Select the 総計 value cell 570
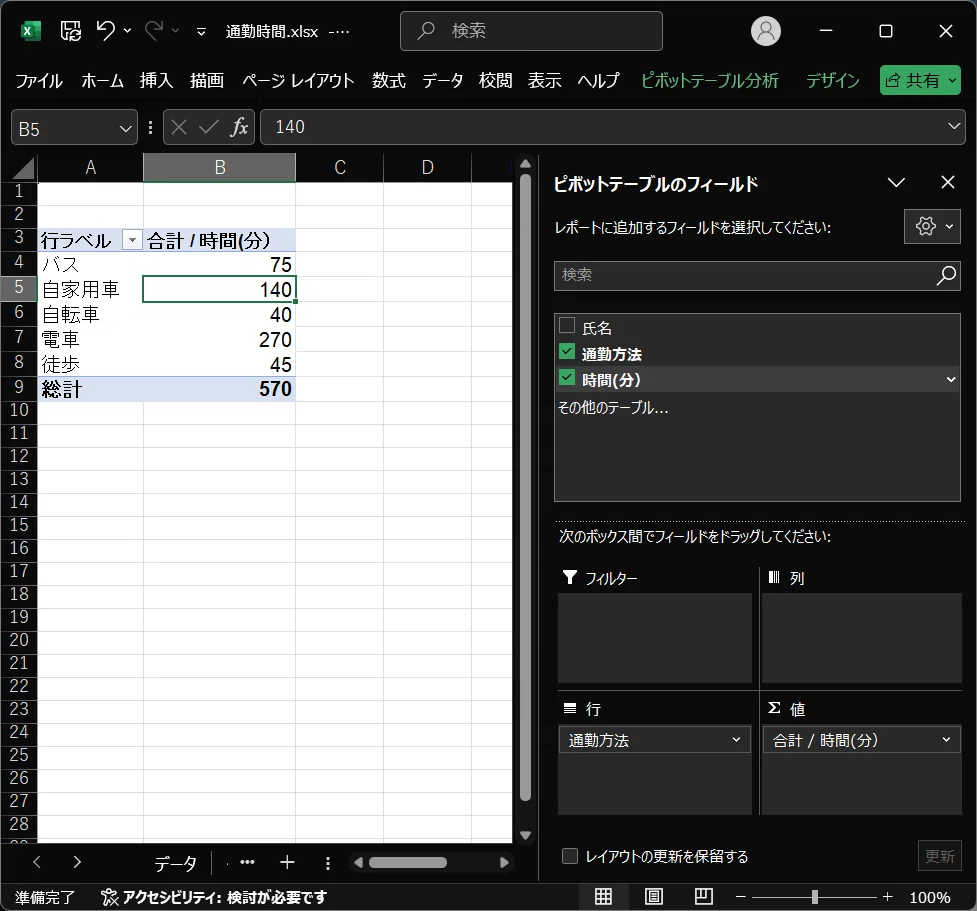 click(x=219, y=389)
